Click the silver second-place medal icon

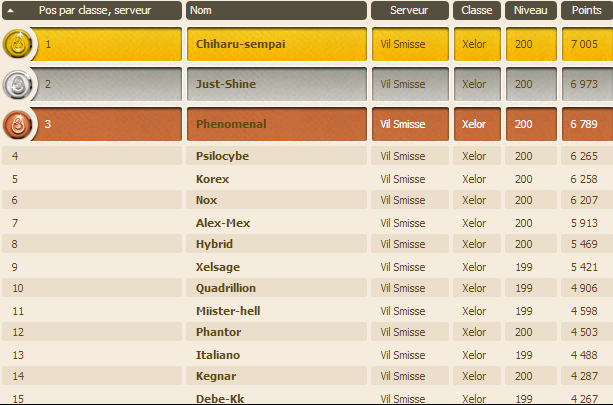pyautogui.click(x=17, y=84)
